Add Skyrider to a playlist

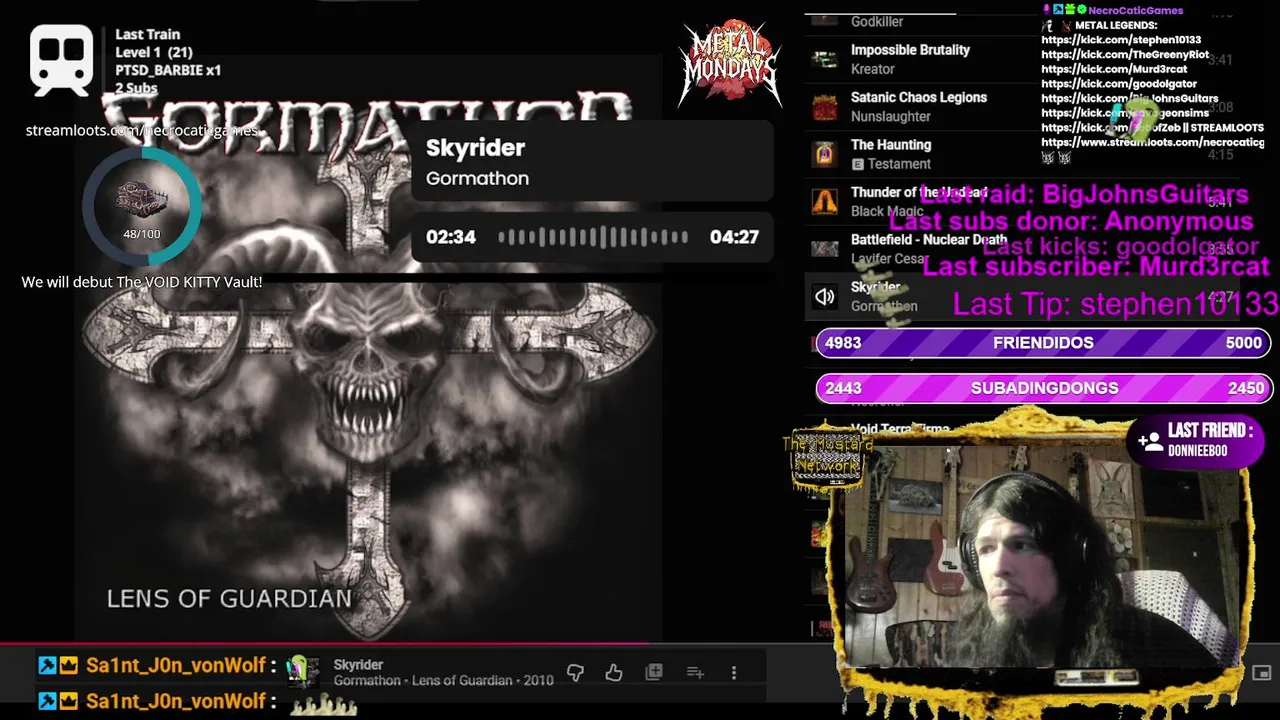click(x=695, y=673)
